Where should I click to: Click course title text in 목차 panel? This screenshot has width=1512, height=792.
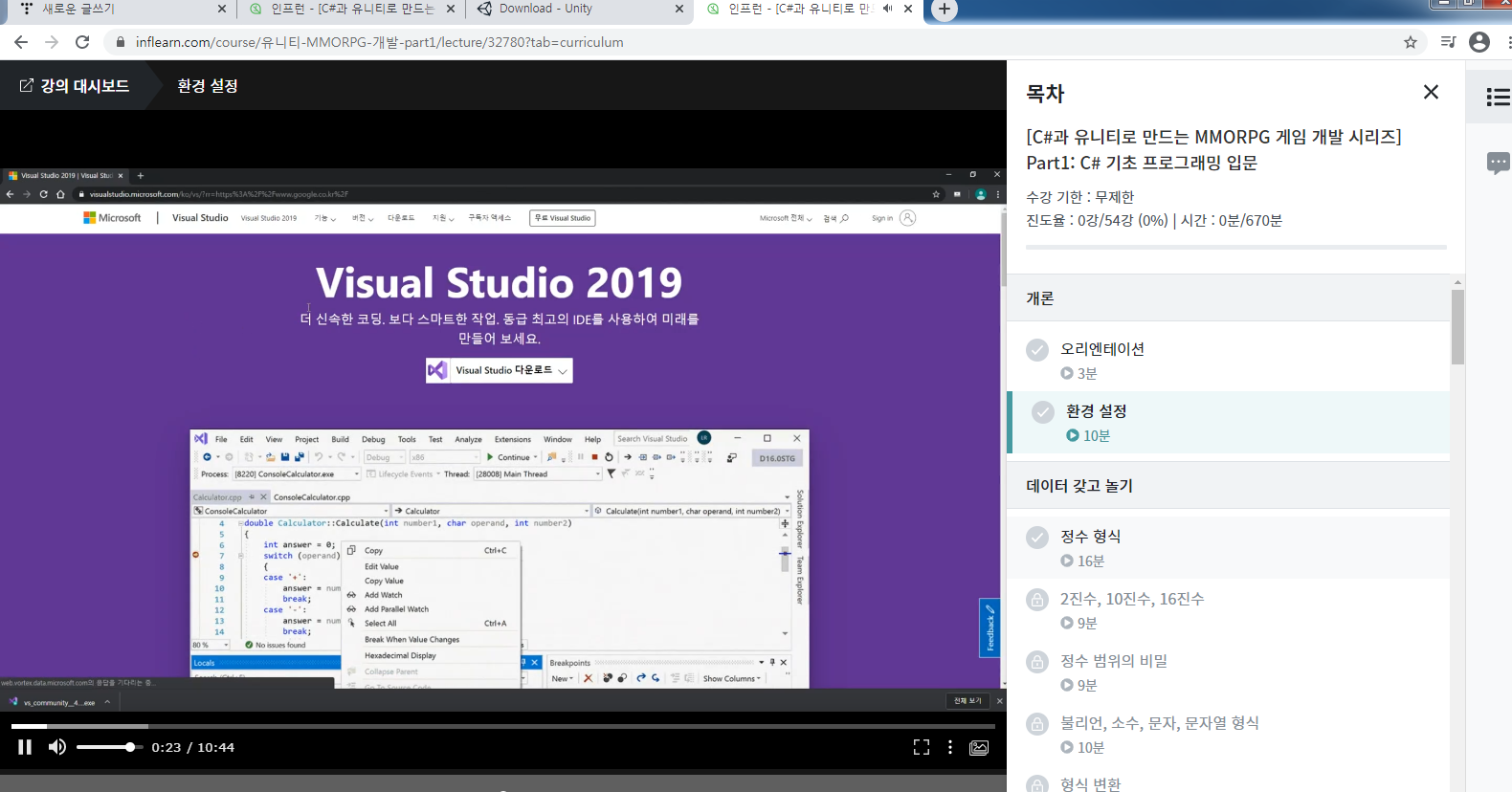point(1213,149)
